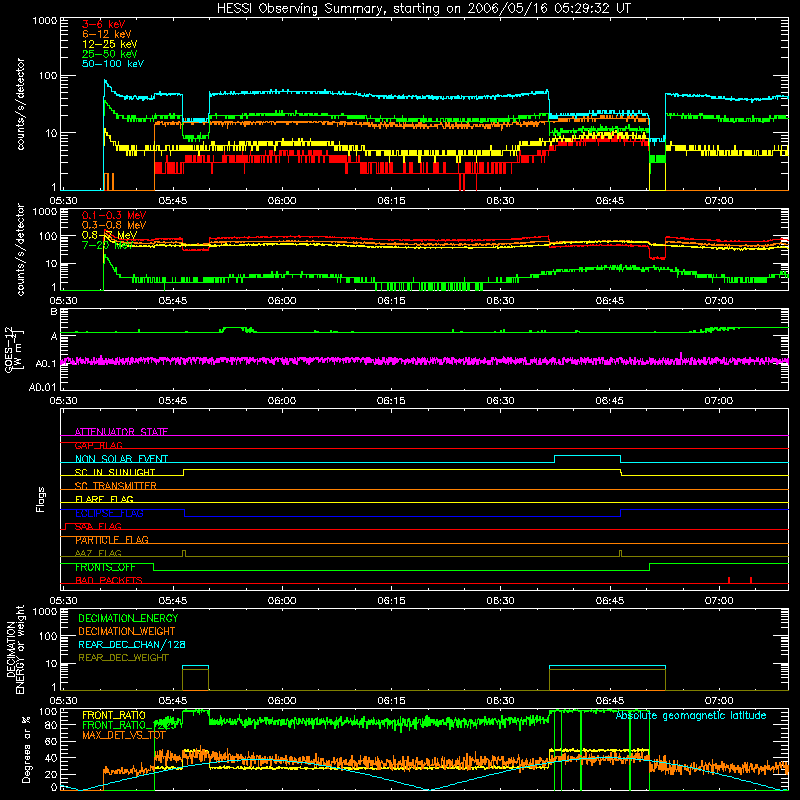
Task: Click the Degrees or % axis title
Action: [x=26, y=749]
